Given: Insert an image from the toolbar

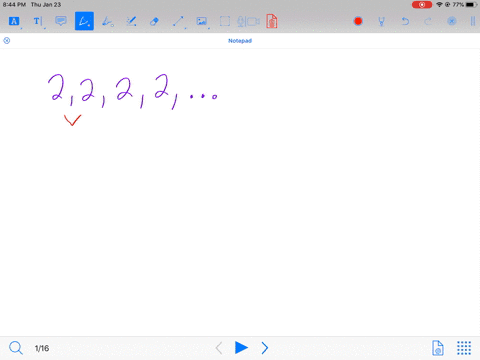Looking at the screenshot, I should 202,21.
